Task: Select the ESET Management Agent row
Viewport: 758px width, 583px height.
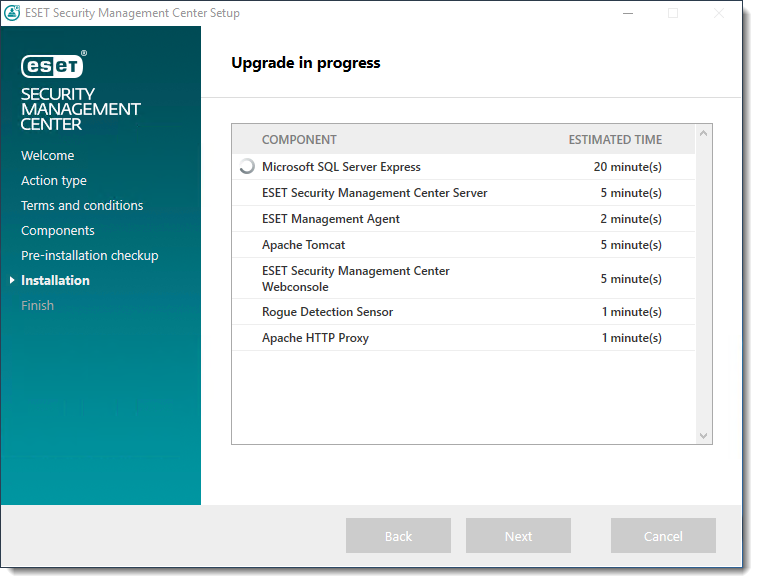Action: tap(464, 219)
